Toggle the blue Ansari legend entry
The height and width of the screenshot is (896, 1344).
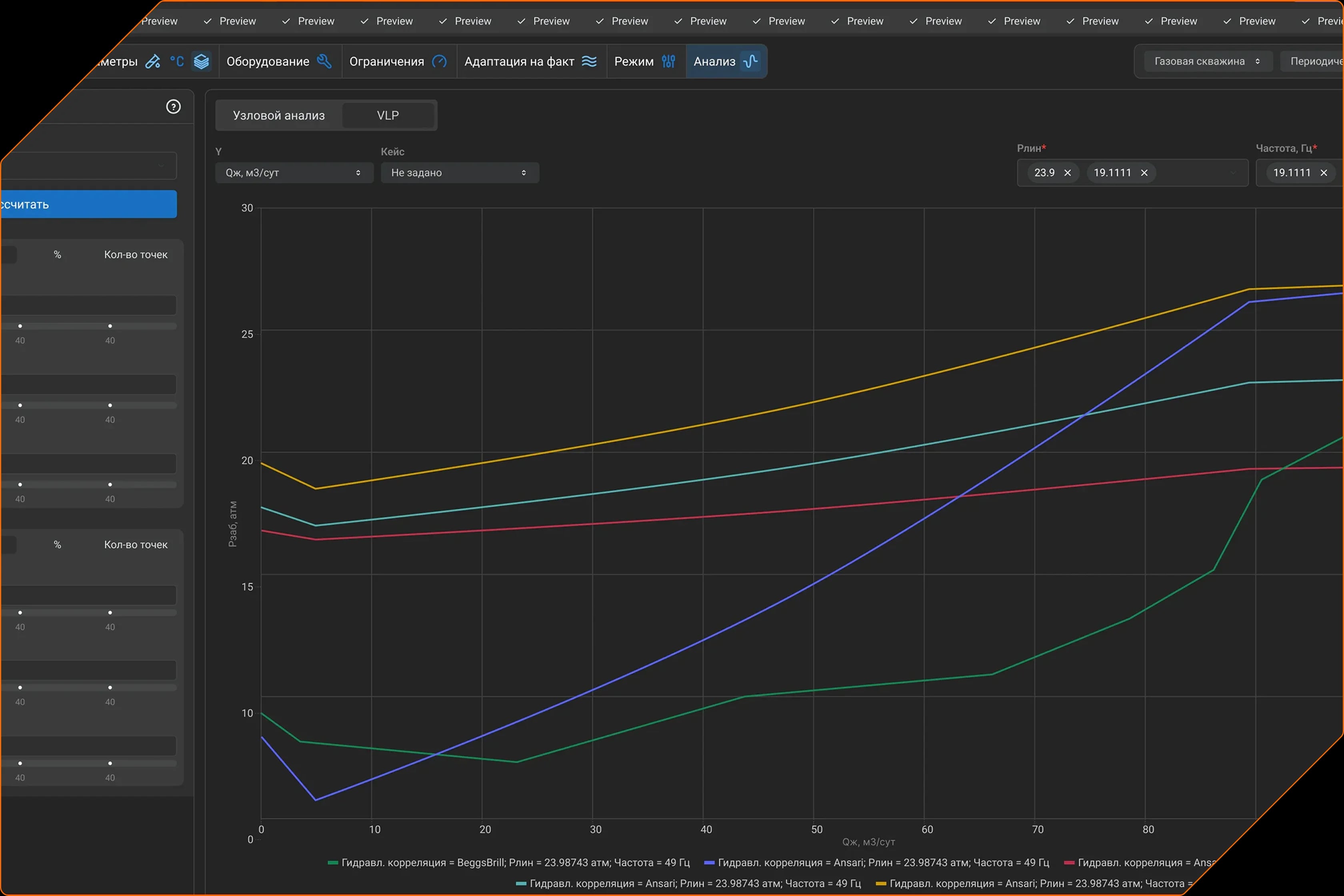point(876,862)
